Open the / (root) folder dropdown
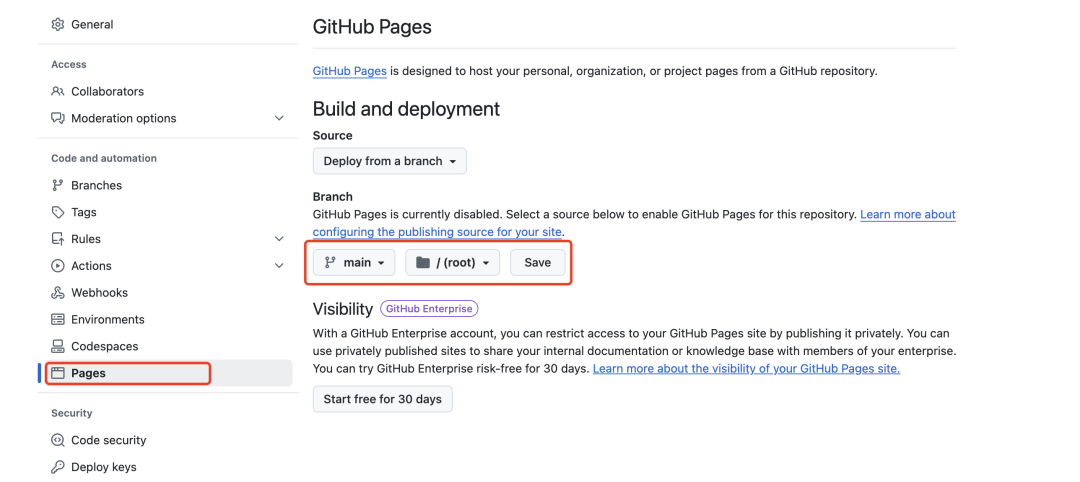The image size is (1080, 482). 453,262
